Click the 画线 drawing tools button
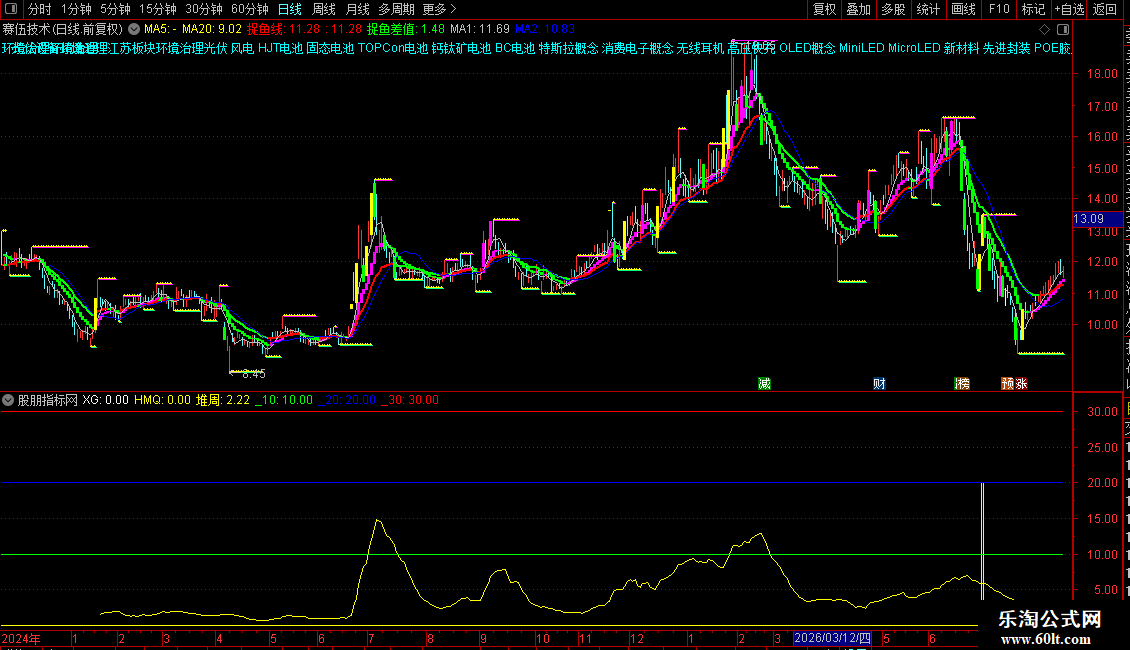 [x=963, y=9]
